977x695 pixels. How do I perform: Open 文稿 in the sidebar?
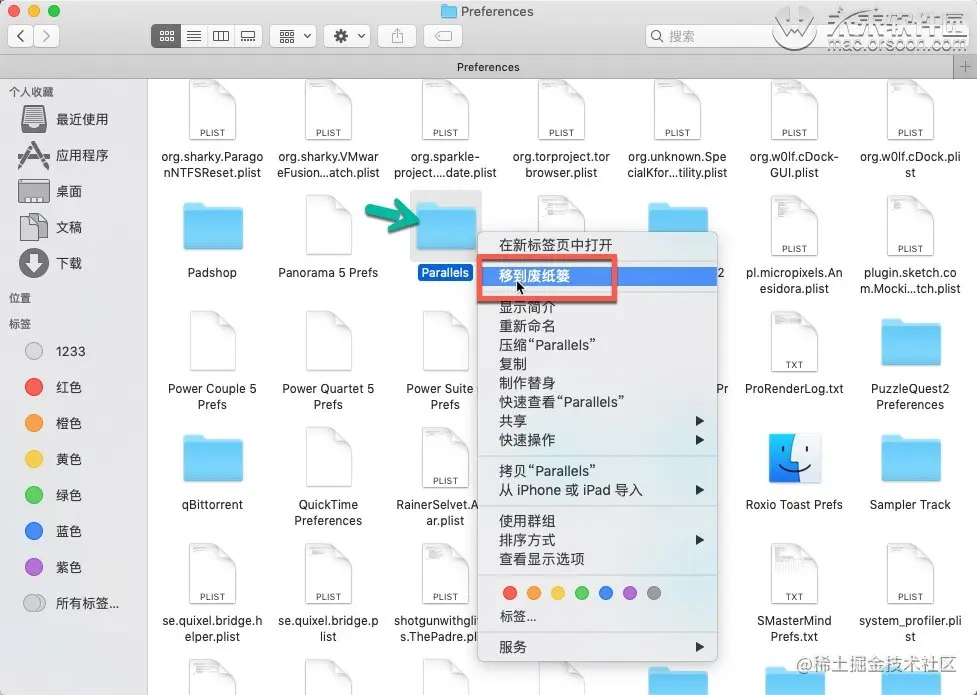(51, 228)
